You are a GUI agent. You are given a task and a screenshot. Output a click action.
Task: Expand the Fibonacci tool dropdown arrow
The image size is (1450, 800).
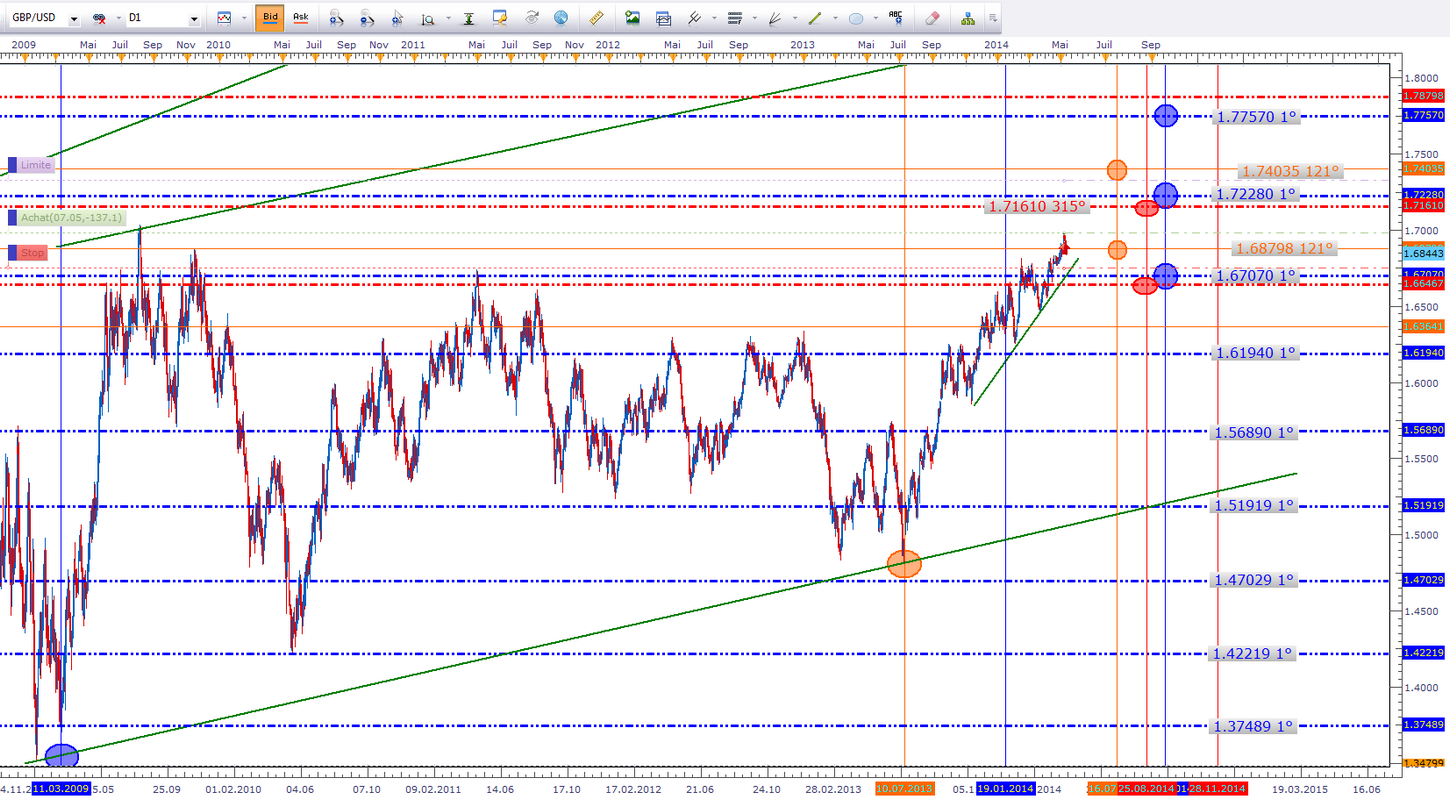pos(755,18)
